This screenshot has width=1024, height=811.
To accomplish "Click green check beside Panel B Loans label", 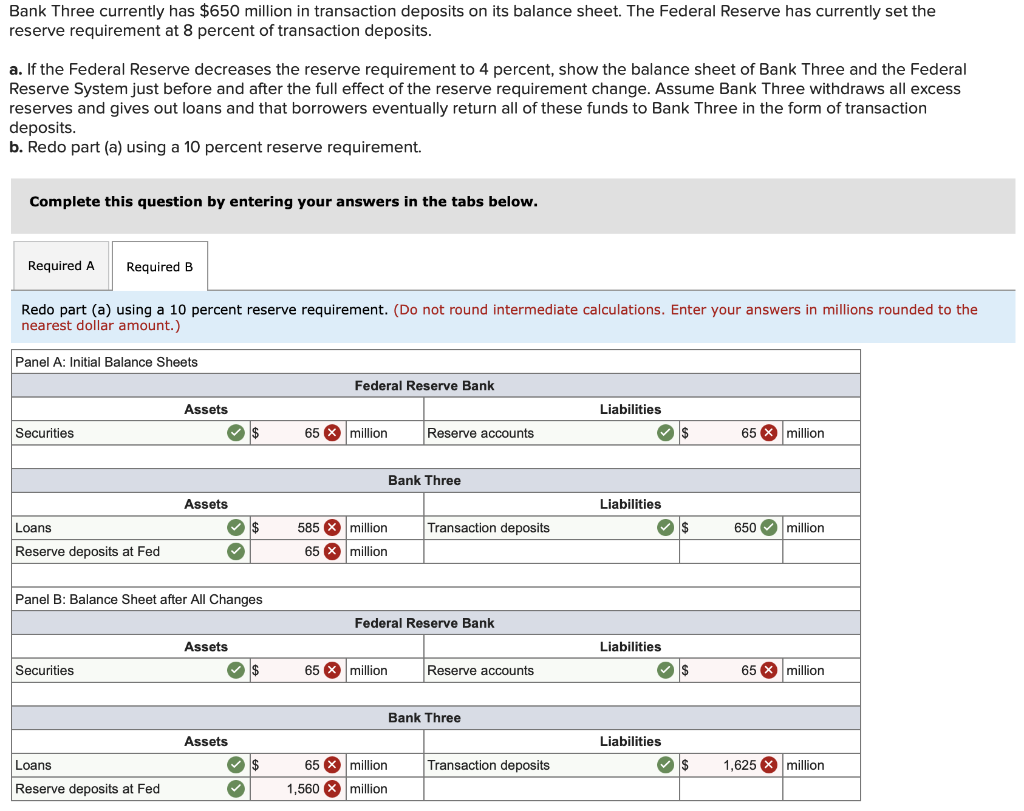I will click(x=236, y=765).
